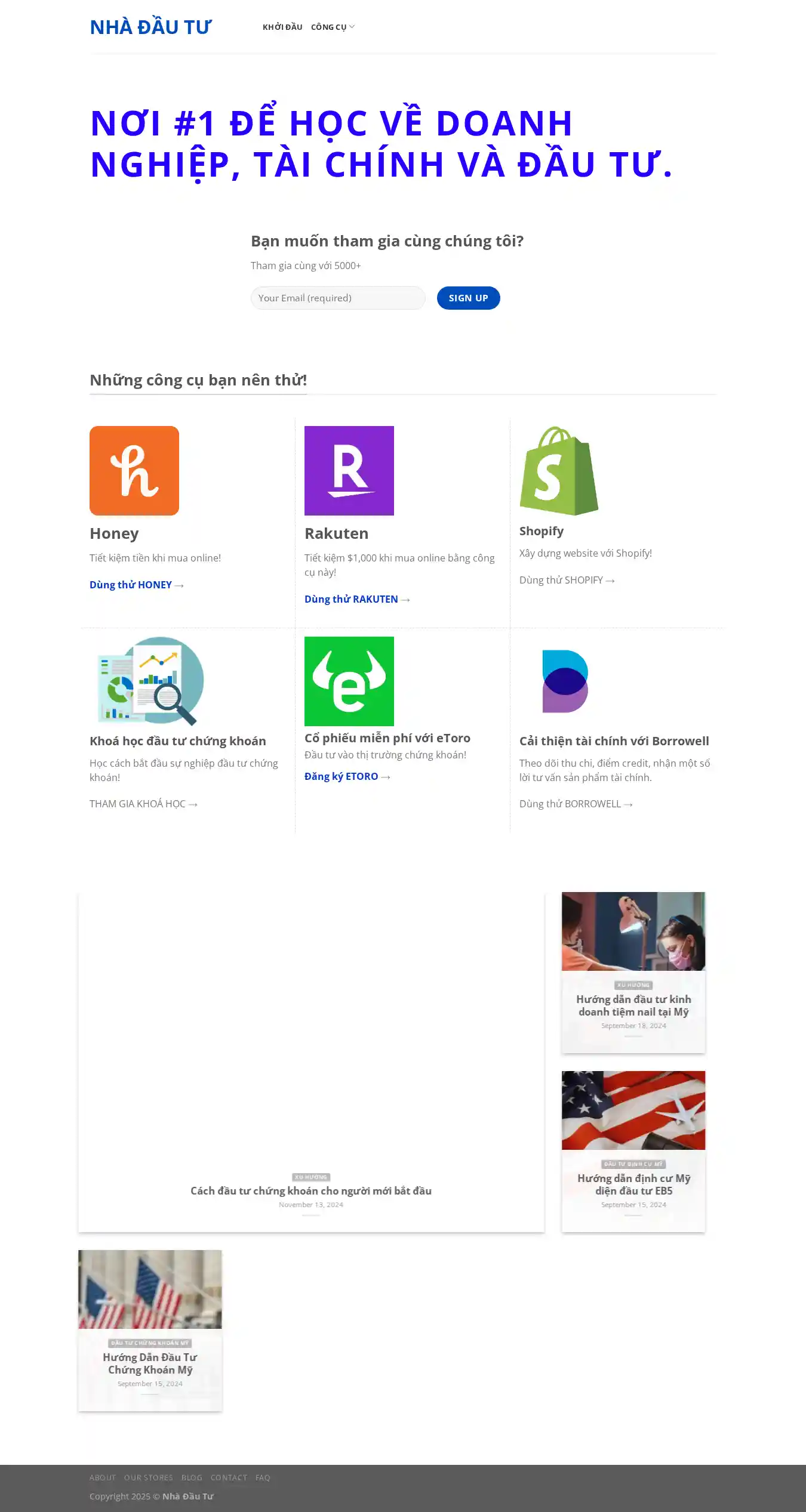Screen dimensions: 806x1512
Task: Open the KHỞI ĐẦU menu item
Action: click(x=282, y=27)
